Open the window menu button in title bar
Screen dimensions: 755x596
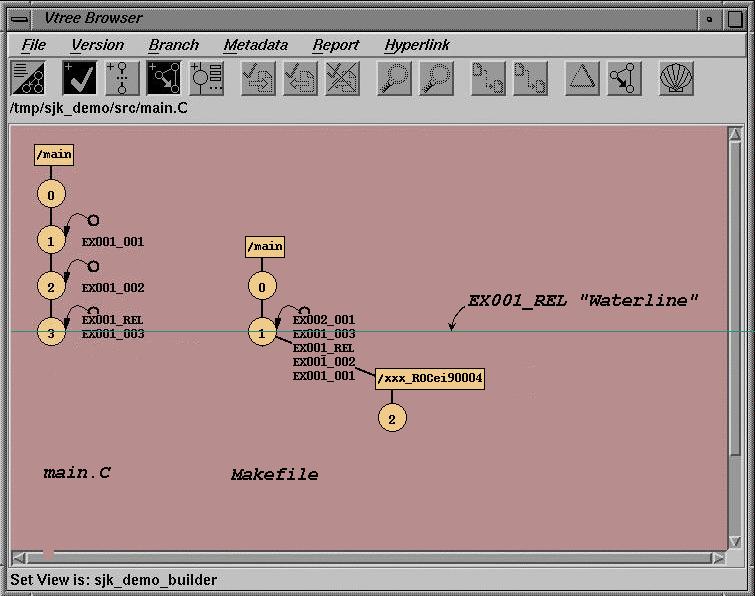pos(20,18)
